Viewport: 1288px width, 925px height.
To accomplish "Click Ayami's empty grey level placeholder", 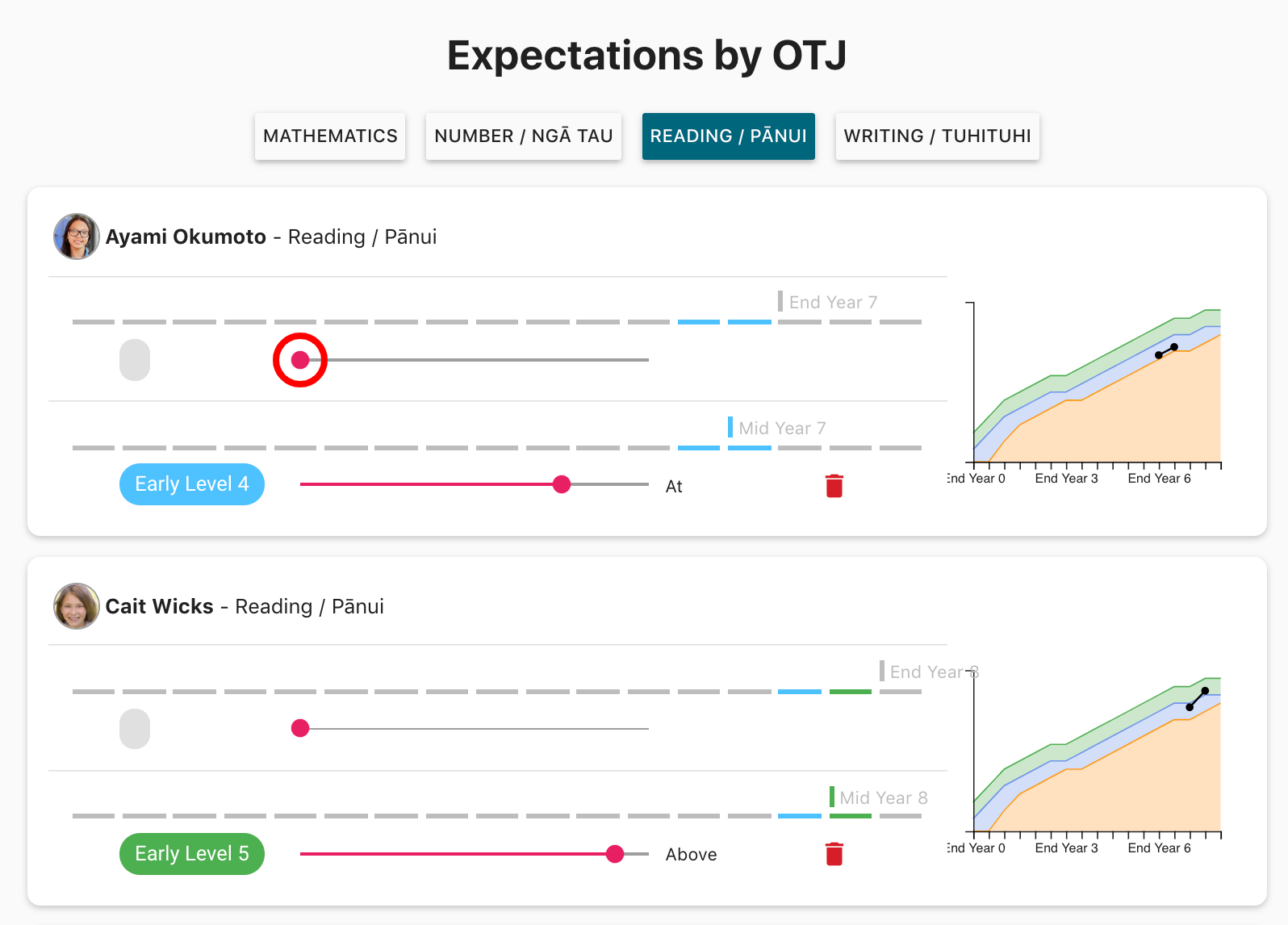I will click(x=135, y=360).
